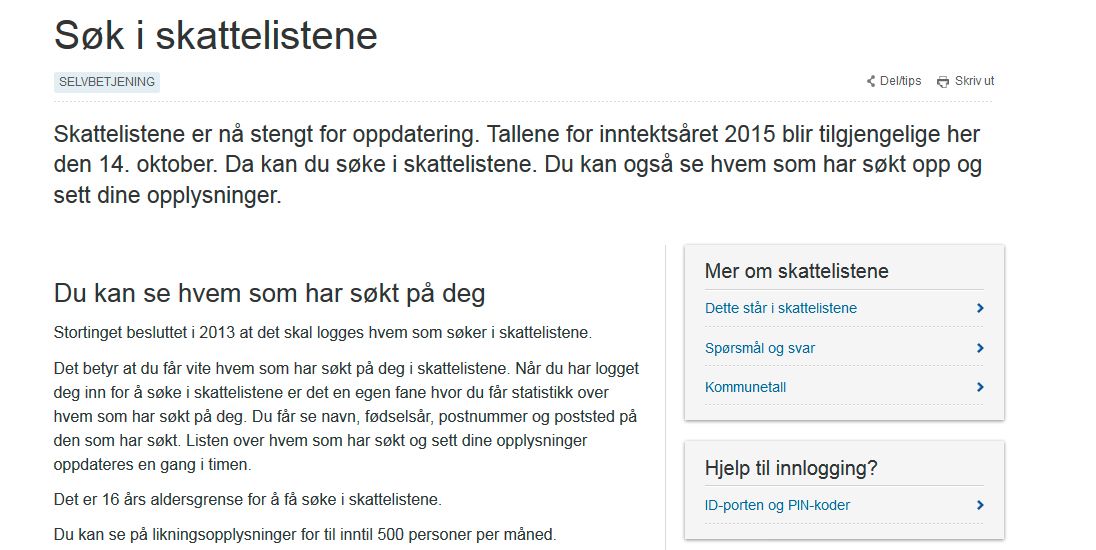Go to the Kommunetall link
Viewport: 1096px width, 550px height.
pos(745,387)
